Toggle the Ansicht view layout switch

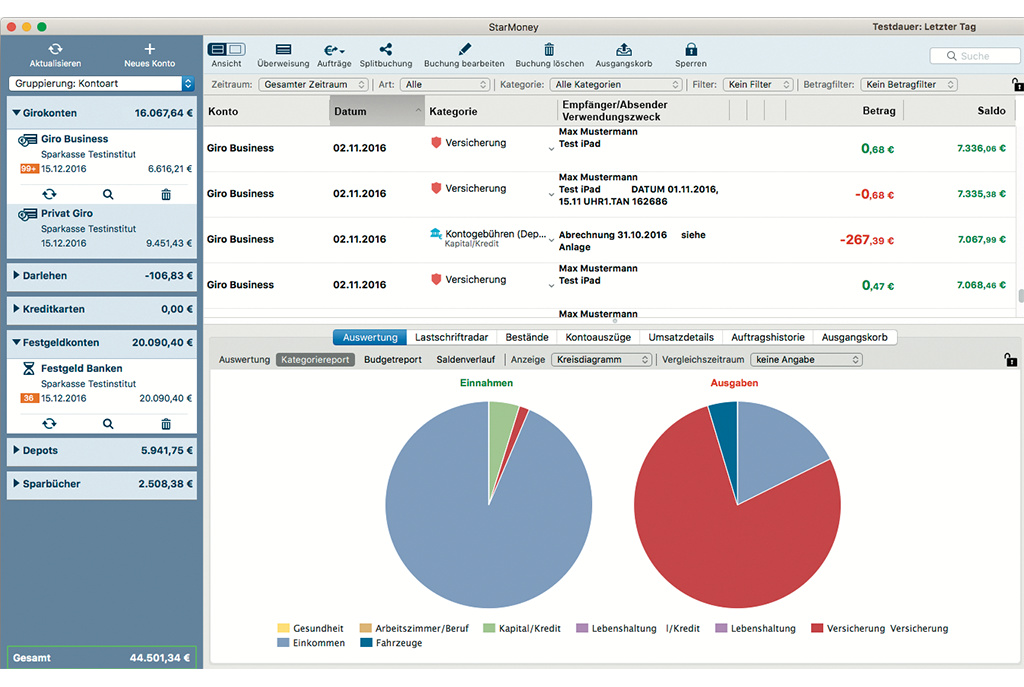point(226,49)
